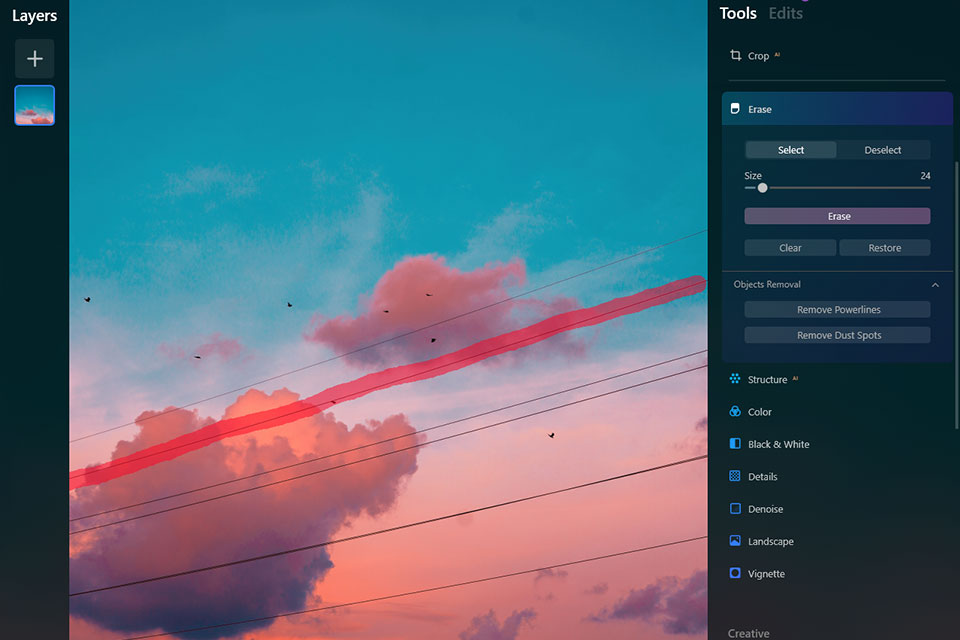Screen dimensions: 960x640
Task: Open the Black & White label
Action: [778, 445]
